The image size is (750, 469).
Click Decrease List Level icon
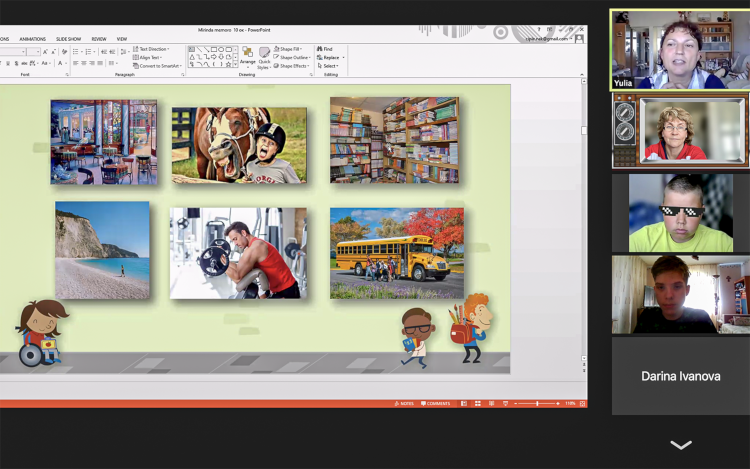coord(104,52)
